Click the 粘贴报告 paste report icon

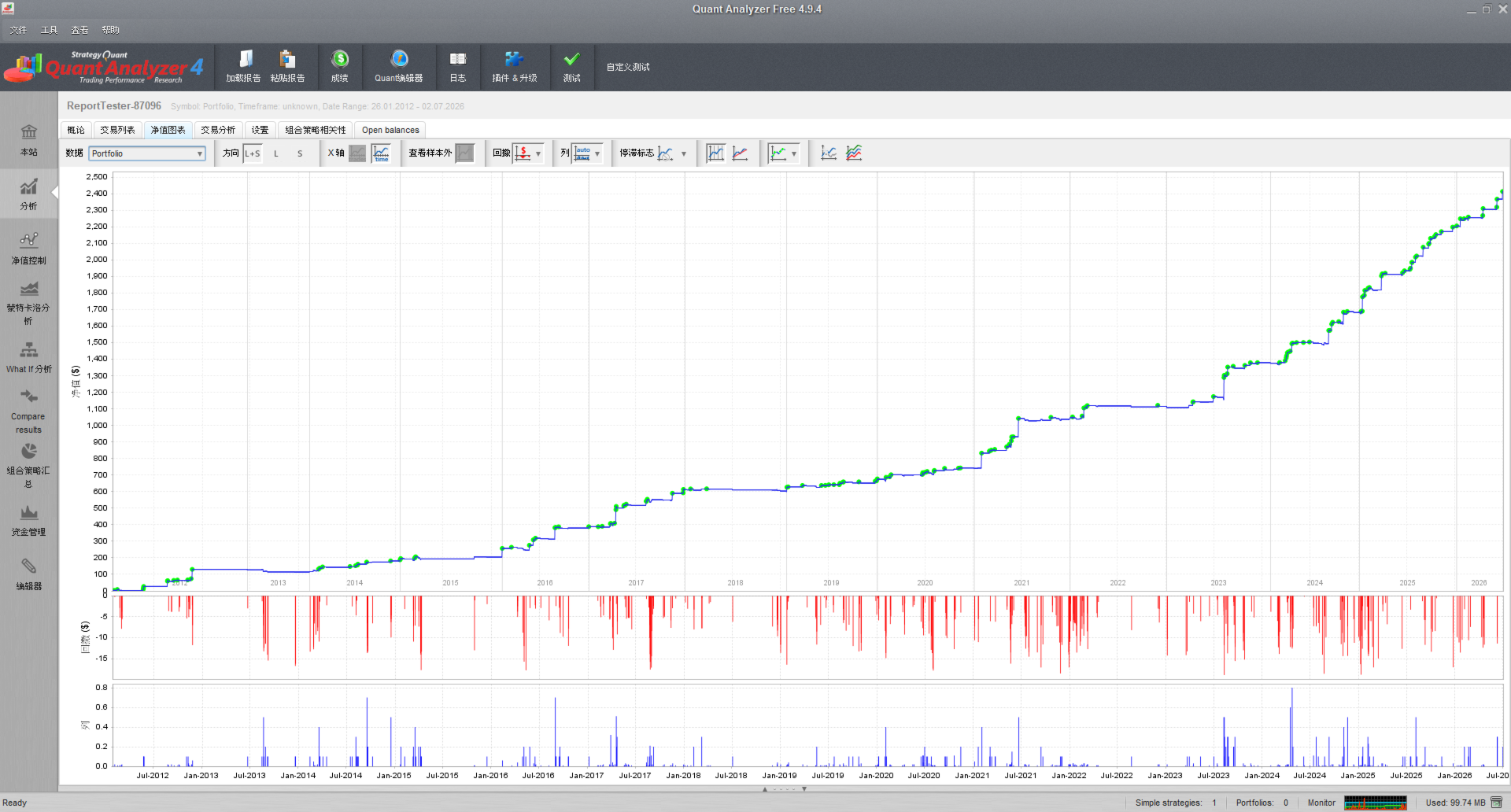pyautogui.click(x=287, y=67)
